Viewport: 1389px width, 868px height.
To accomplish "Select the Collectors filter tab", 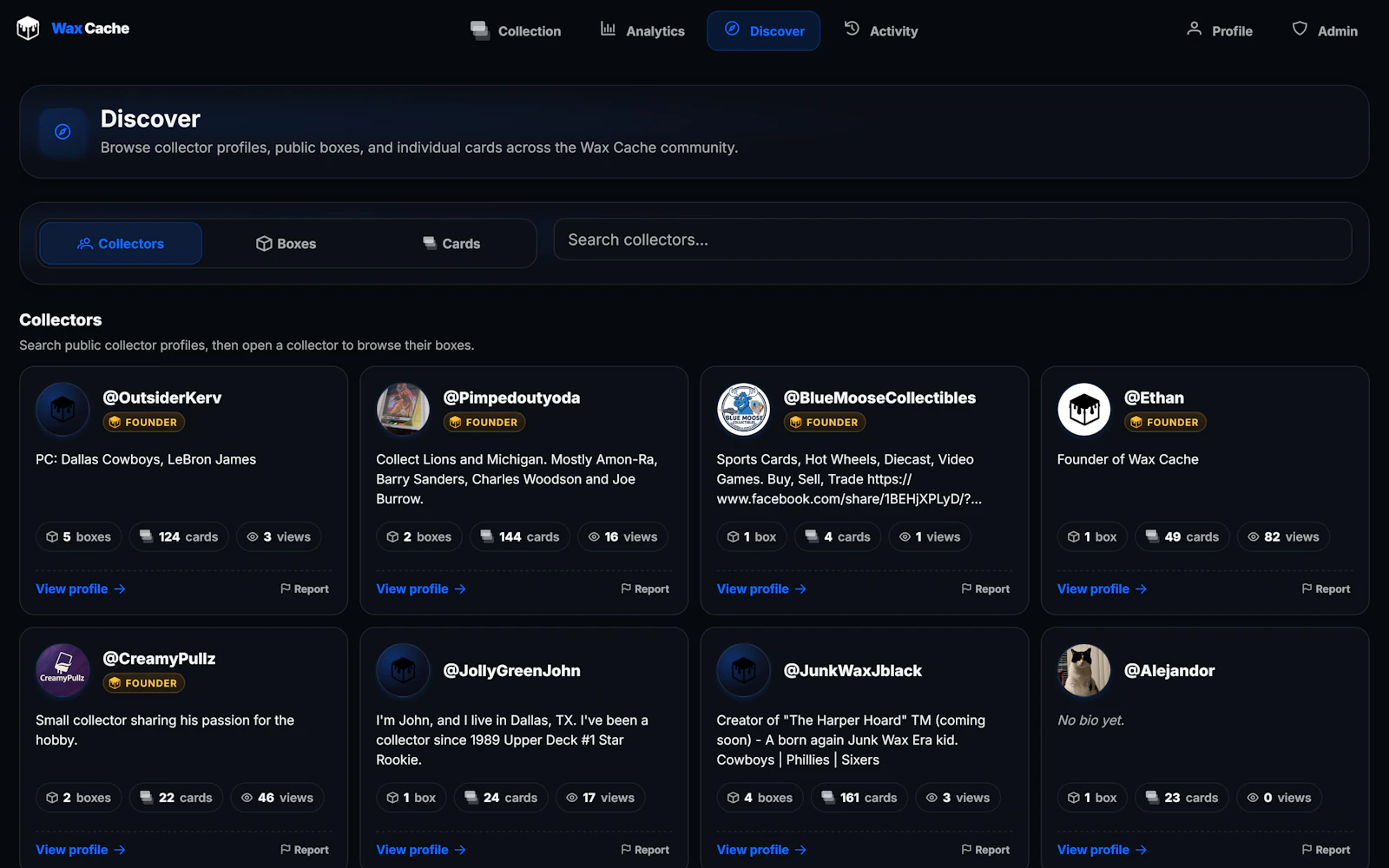I will 121,244.
